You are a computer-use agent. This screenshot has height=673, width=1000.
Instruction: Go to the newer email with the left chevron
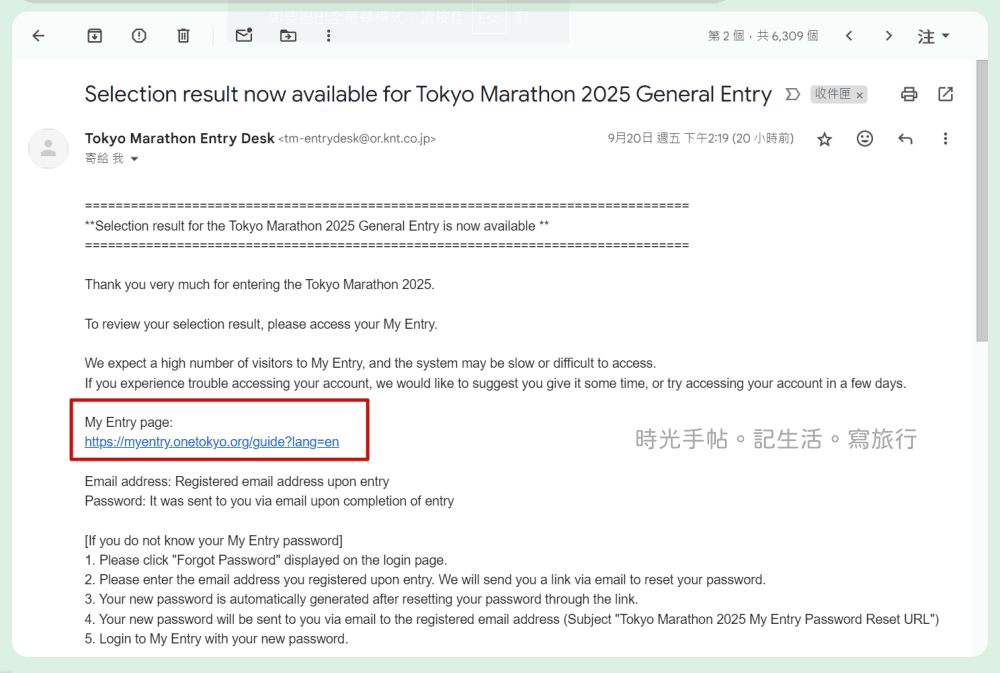(849, 36)
